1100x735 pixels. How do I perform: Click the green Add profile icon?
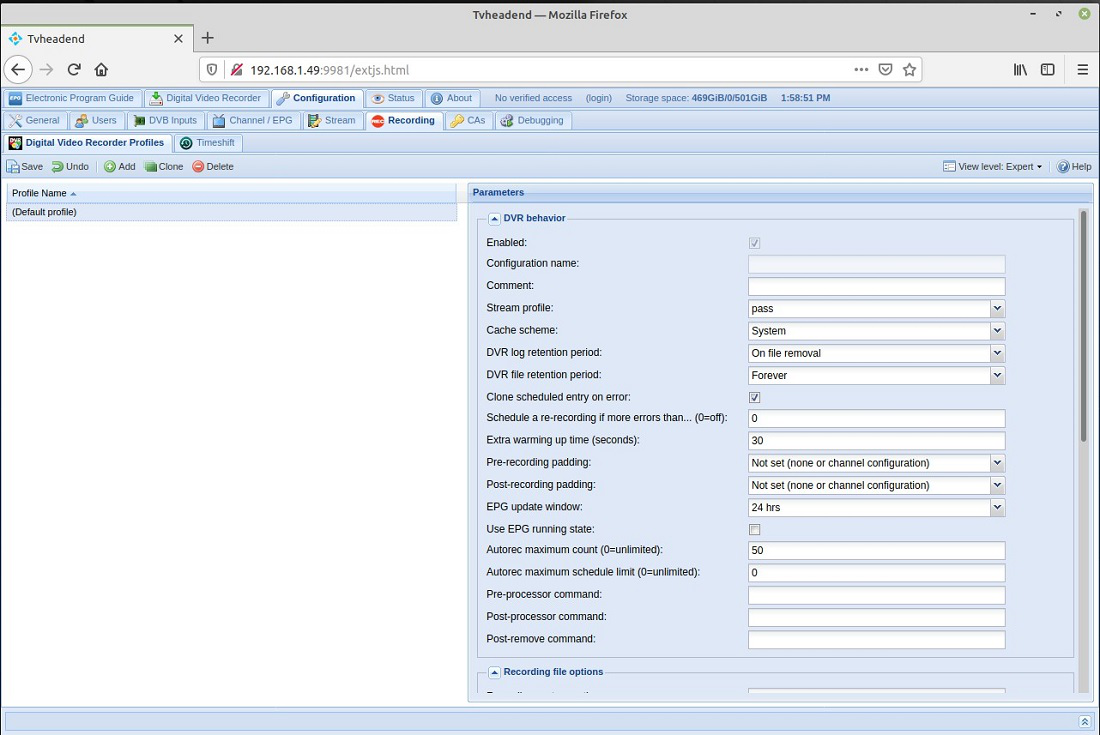110,167
